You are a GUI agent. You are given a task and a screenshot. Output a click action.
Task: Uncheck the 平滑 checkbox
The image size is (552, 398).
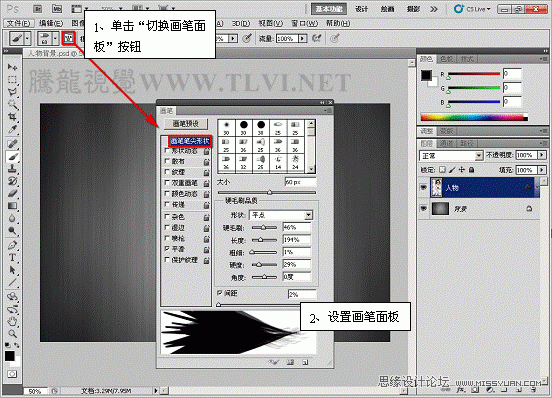tap(167, 248)
